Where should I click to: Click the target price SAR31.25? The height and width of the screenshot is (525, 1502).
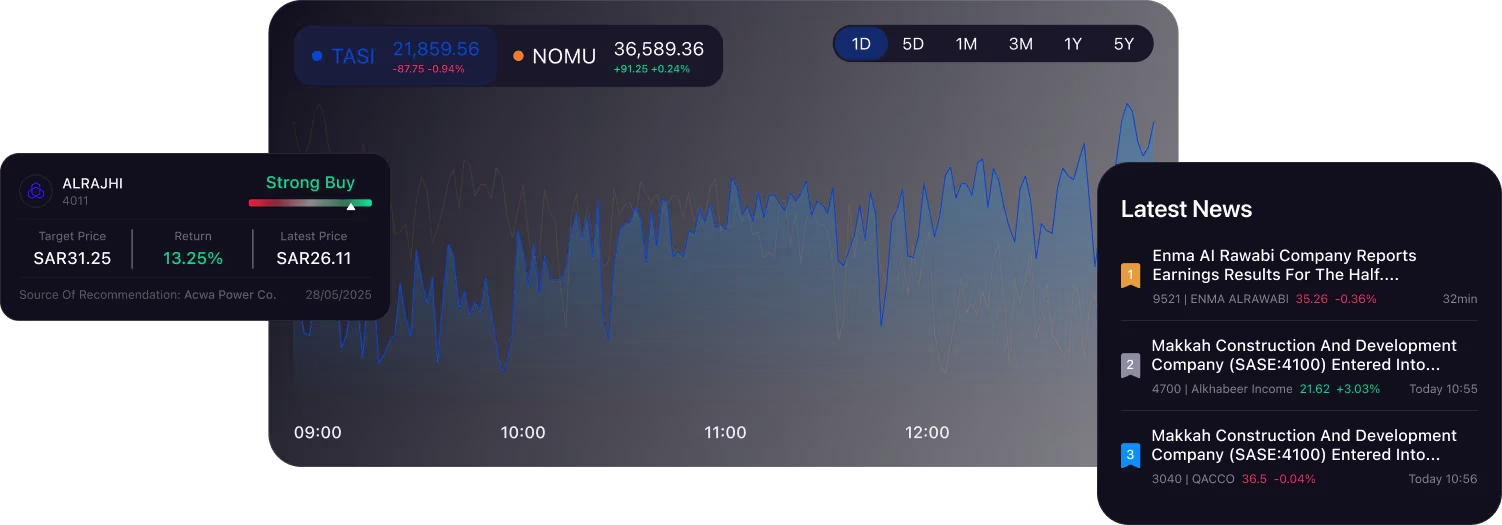pyautogui.click(x=72, y=259)
